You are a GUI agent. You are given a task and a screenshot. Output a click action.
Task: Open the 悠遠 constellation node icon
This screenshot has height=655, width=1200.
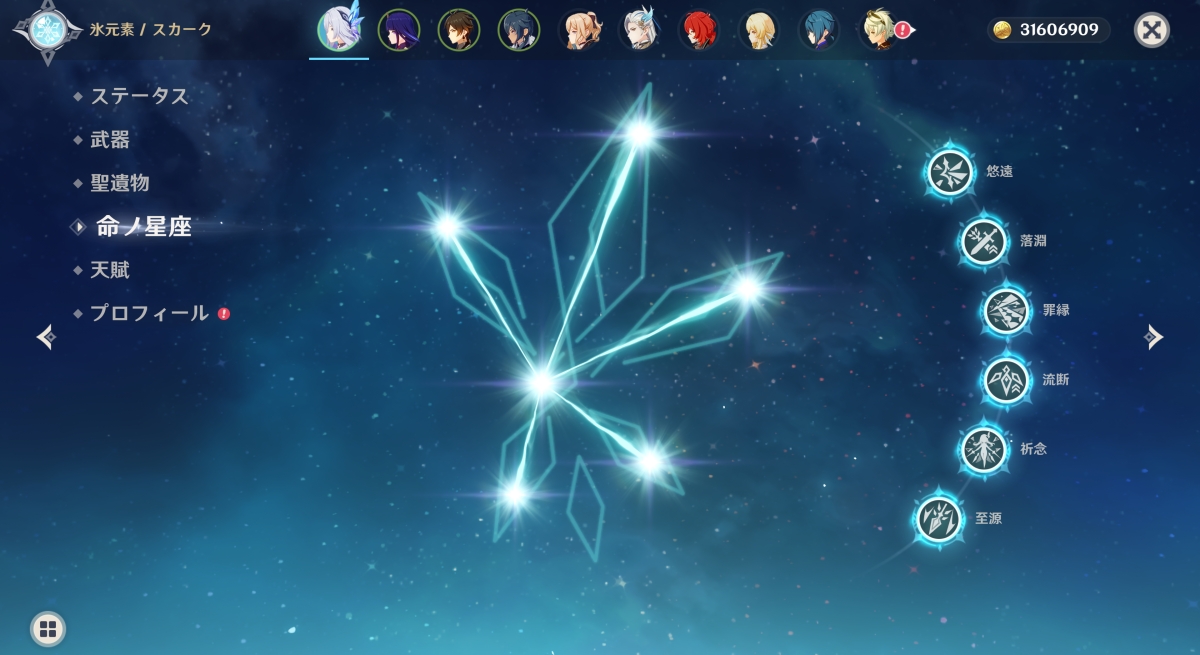point(950,172)
